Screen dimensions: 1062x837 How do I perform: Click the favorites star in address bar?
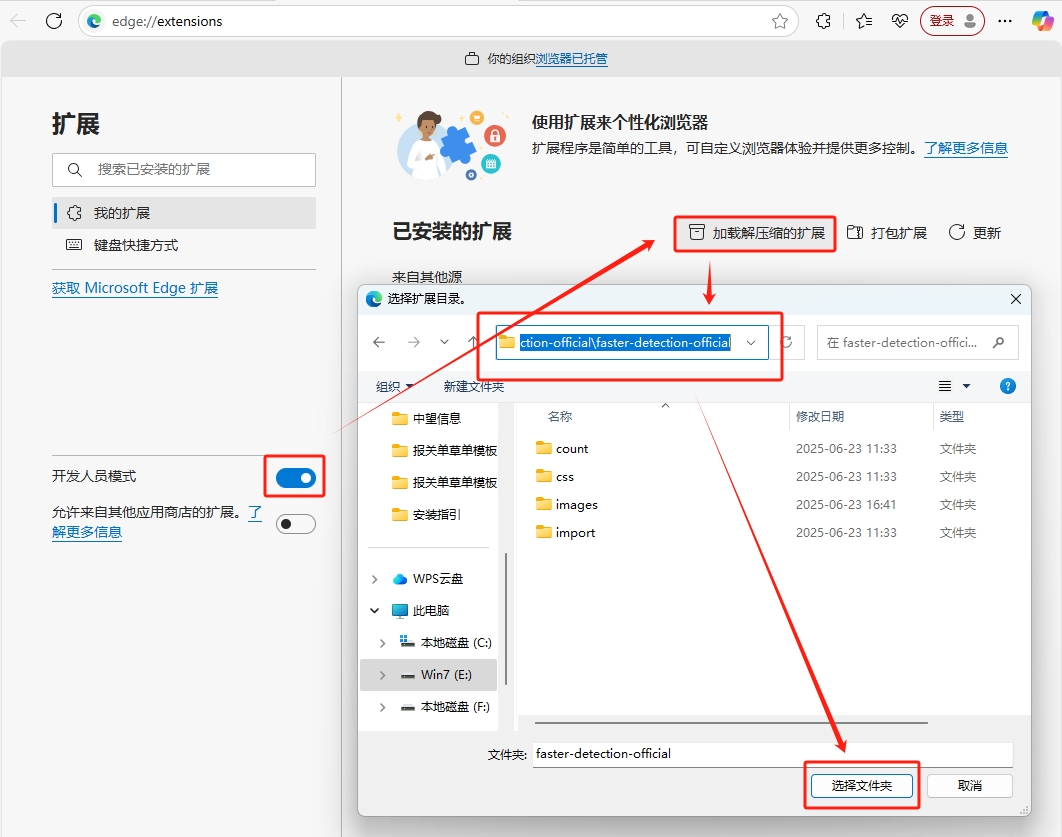[780, 21]
